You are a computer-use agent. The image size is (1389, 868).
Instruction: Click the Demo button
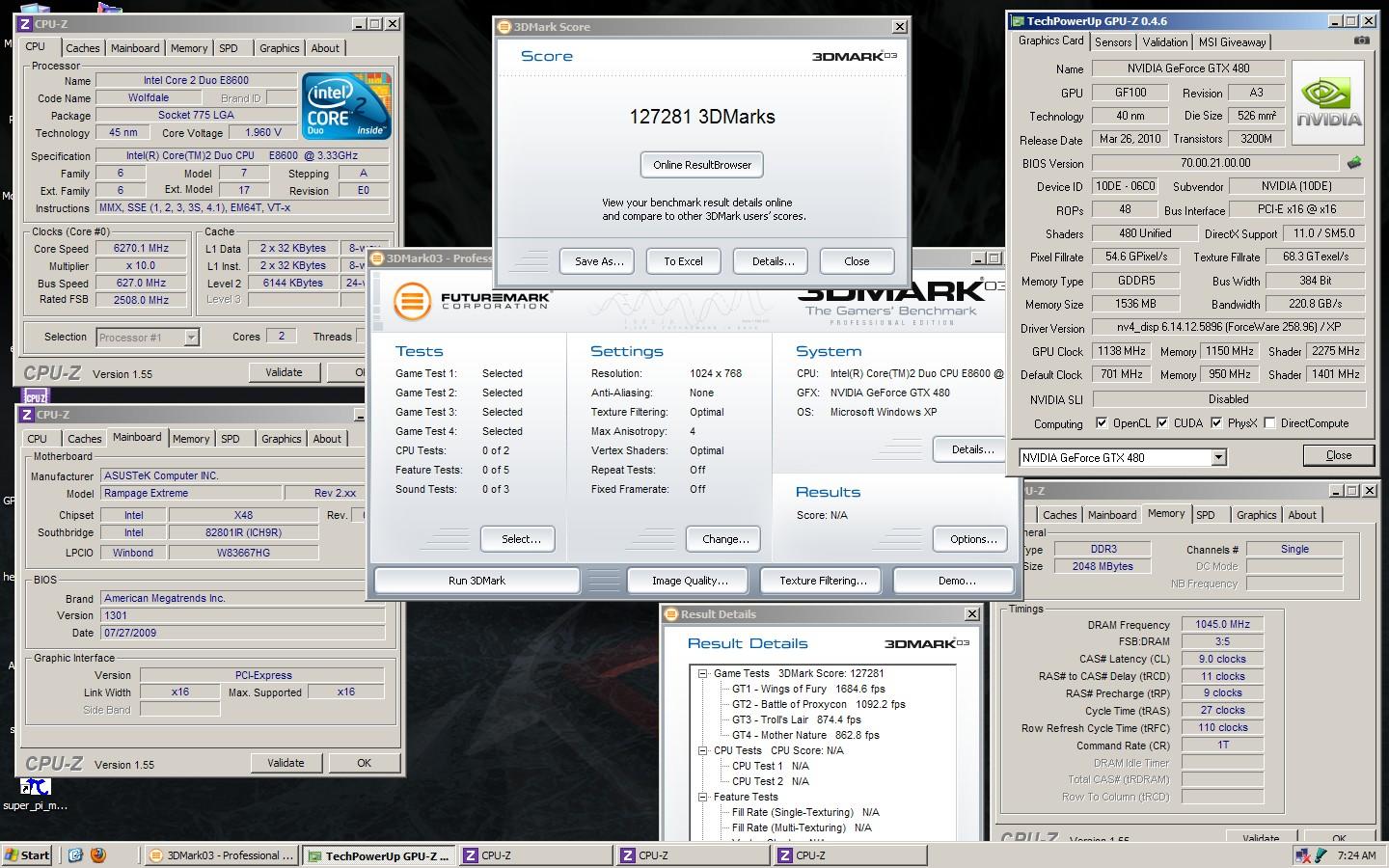pyautogui.click(x=953, y=581)
